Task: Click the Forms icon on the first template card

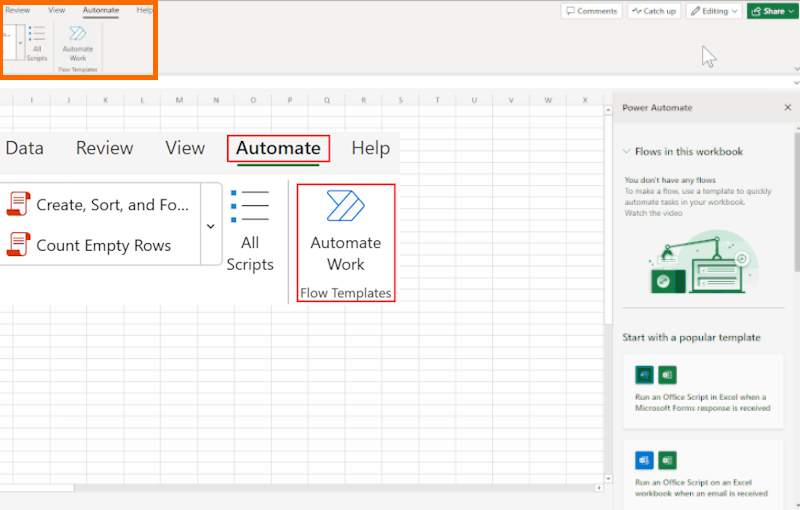Action: tap(644, 375)
